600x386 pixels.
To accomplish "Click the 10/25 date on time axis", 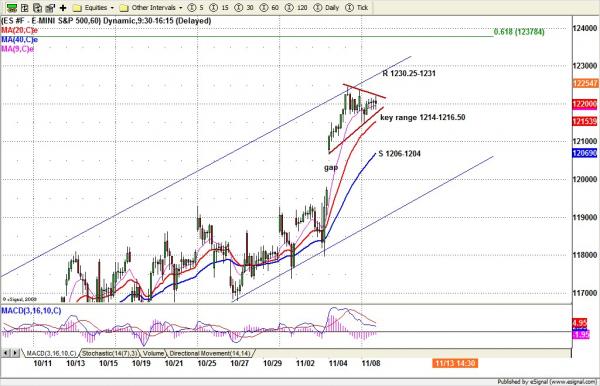I will point(207,363).
